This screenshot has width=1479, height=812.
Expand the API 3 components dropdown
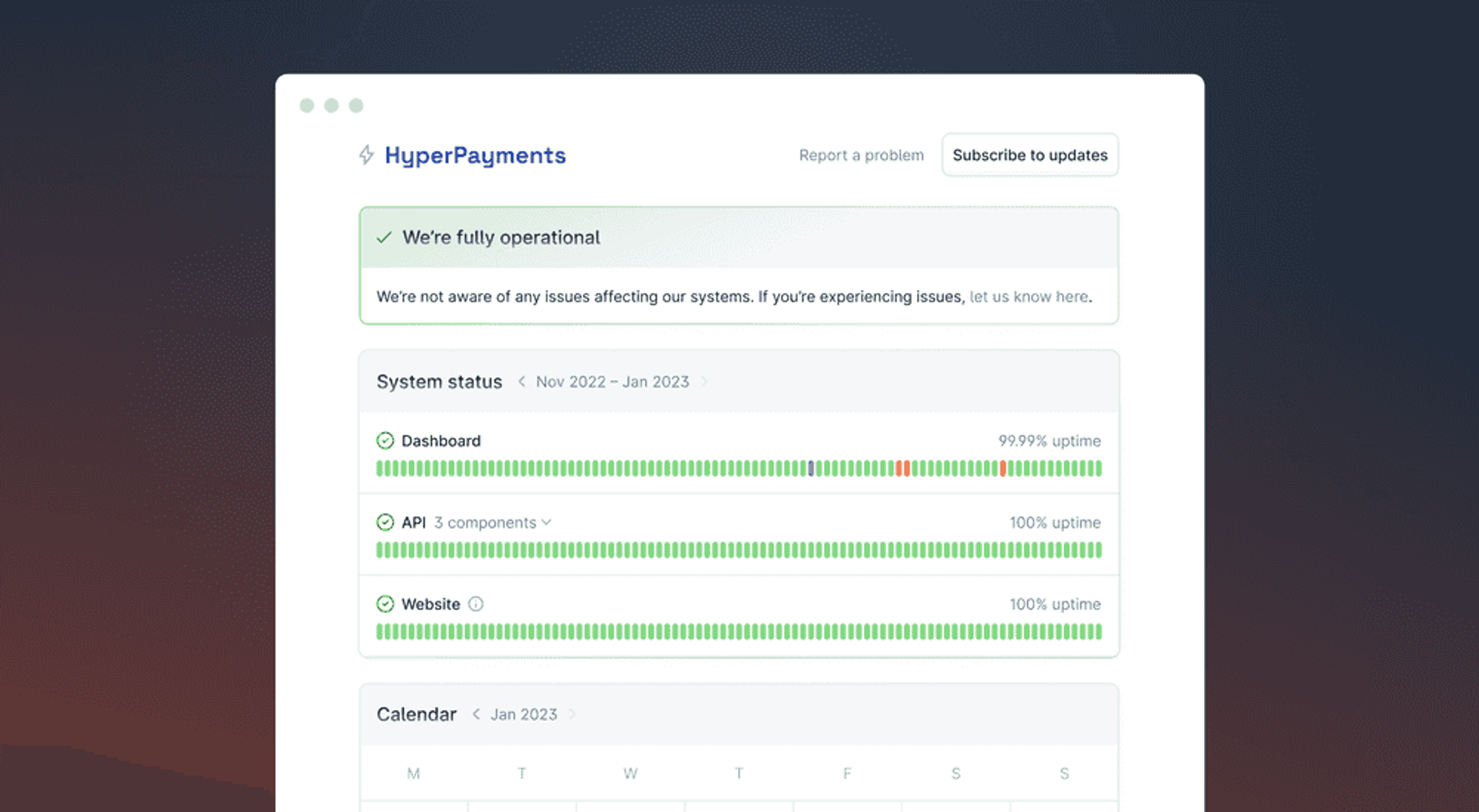click(x=485, y=523)
